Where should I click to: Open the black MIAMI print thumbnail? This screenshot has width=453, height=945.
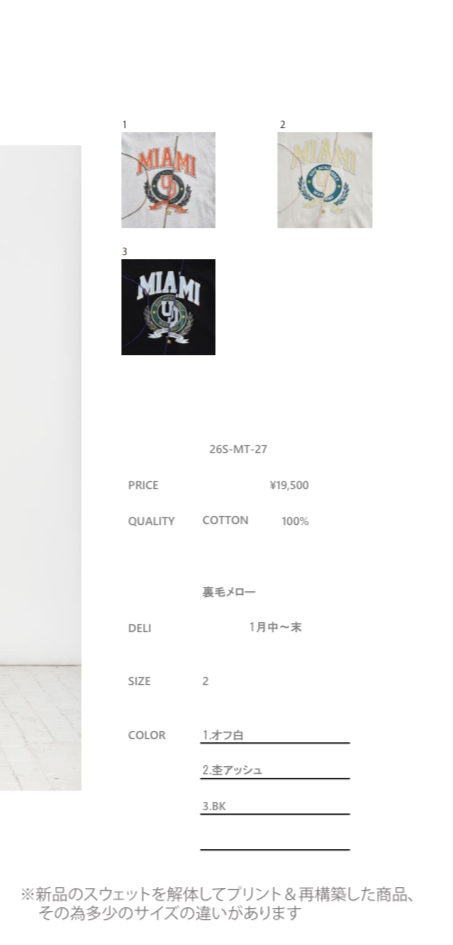coord(168,307)
